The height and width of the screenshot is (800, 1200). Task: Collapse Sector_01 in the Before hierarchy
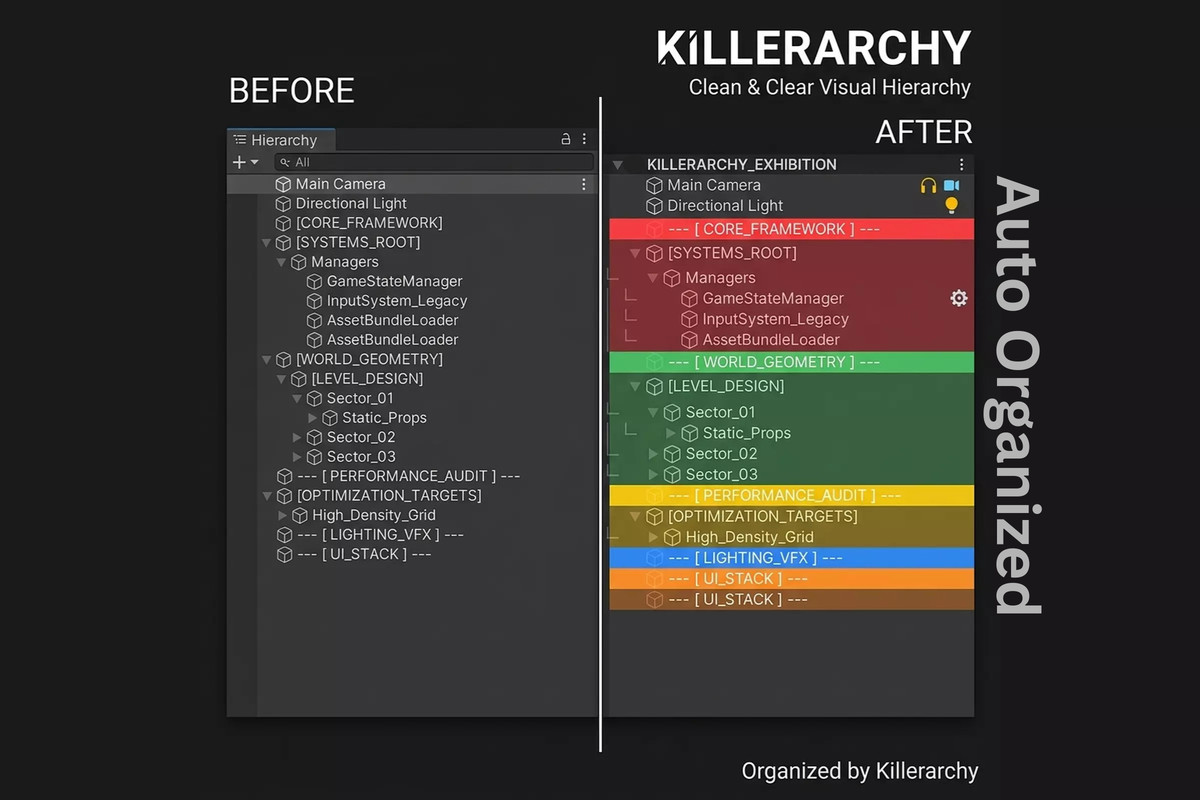click(x=297, y=398)
